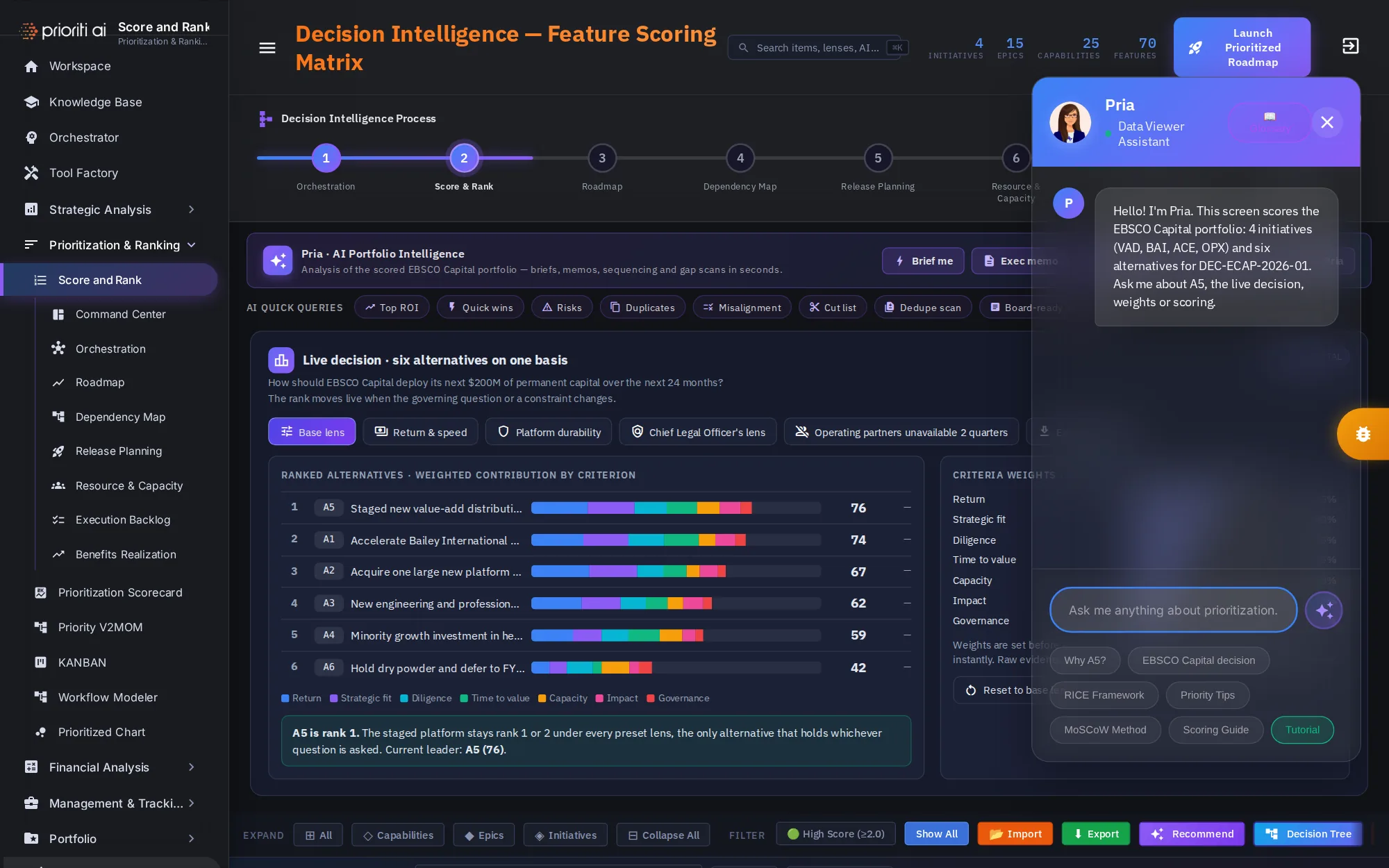
Task: Toggle High Score filter chip
Action: click(x=835, y=834)
